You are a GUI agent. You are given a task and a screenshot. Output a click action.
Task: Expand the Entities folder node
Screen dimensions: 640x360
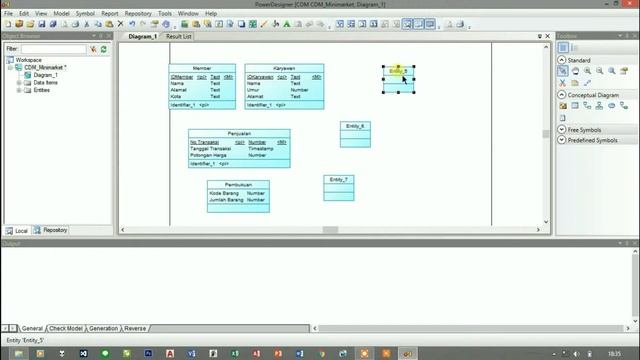pyautogui.click(x=19, y=90)
